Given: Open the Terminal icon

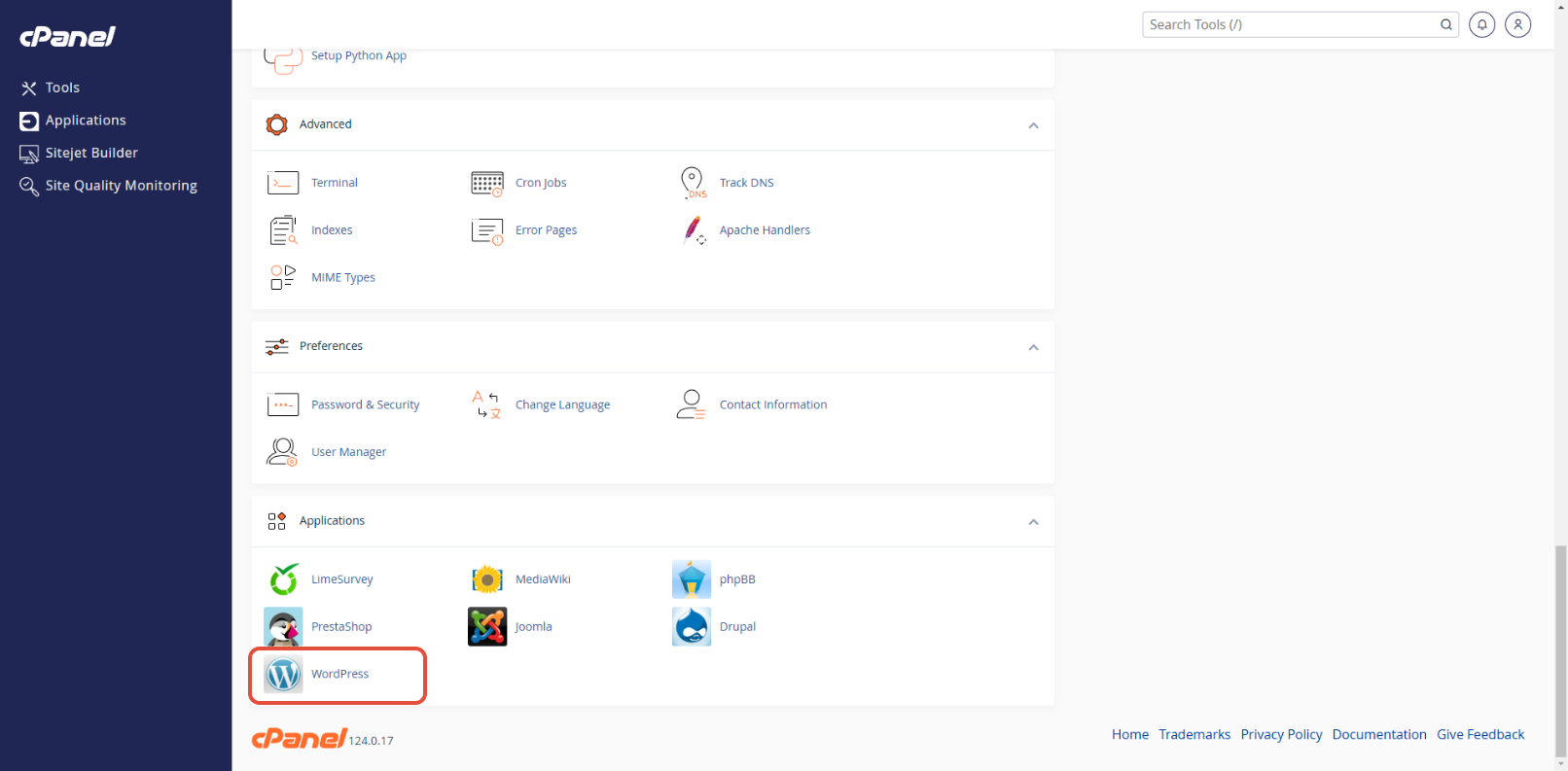Looking at the screenshot, I should (x=283, y=183).
